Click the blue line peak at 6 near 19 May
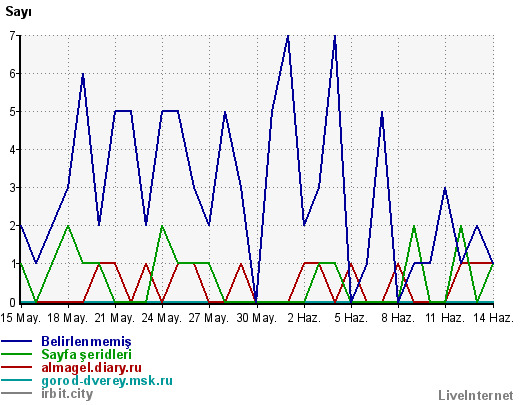520x405 pixels. (83, 74)
